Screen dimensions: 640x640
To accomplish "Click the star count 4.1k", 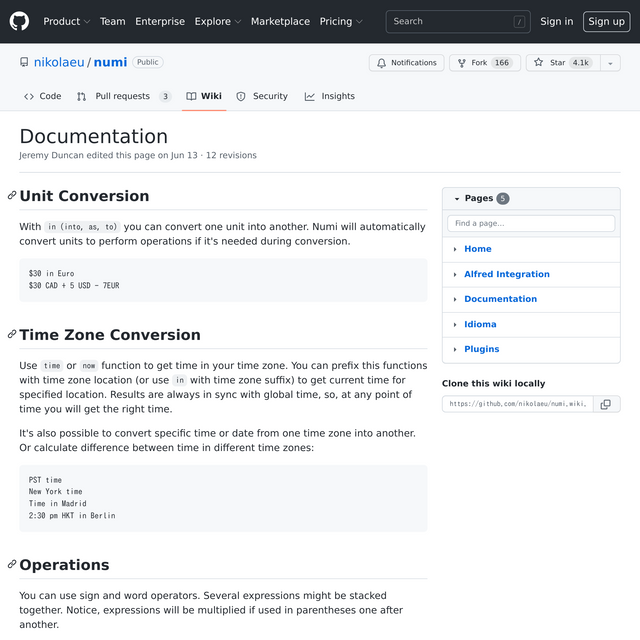I will pyautogui.click(x=580, y=63).
